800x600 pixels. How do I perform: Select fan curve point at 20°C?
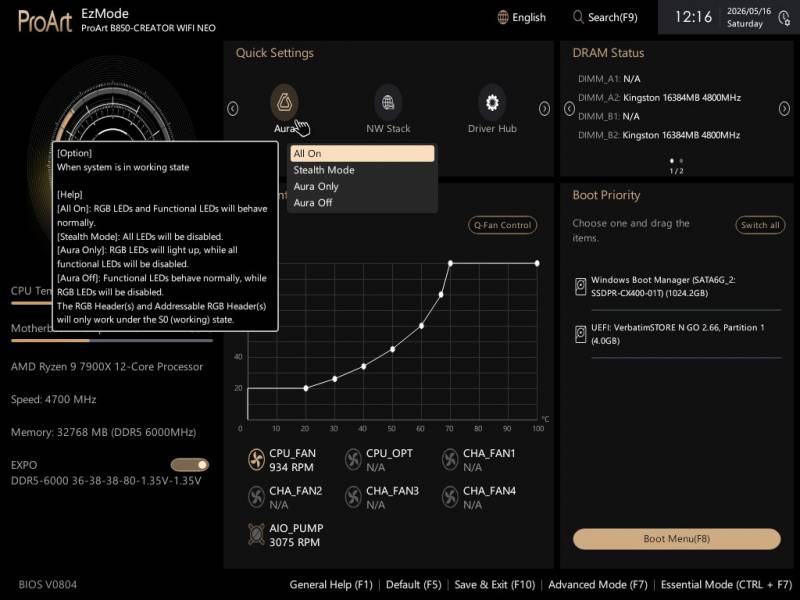[x=306, y=388]
